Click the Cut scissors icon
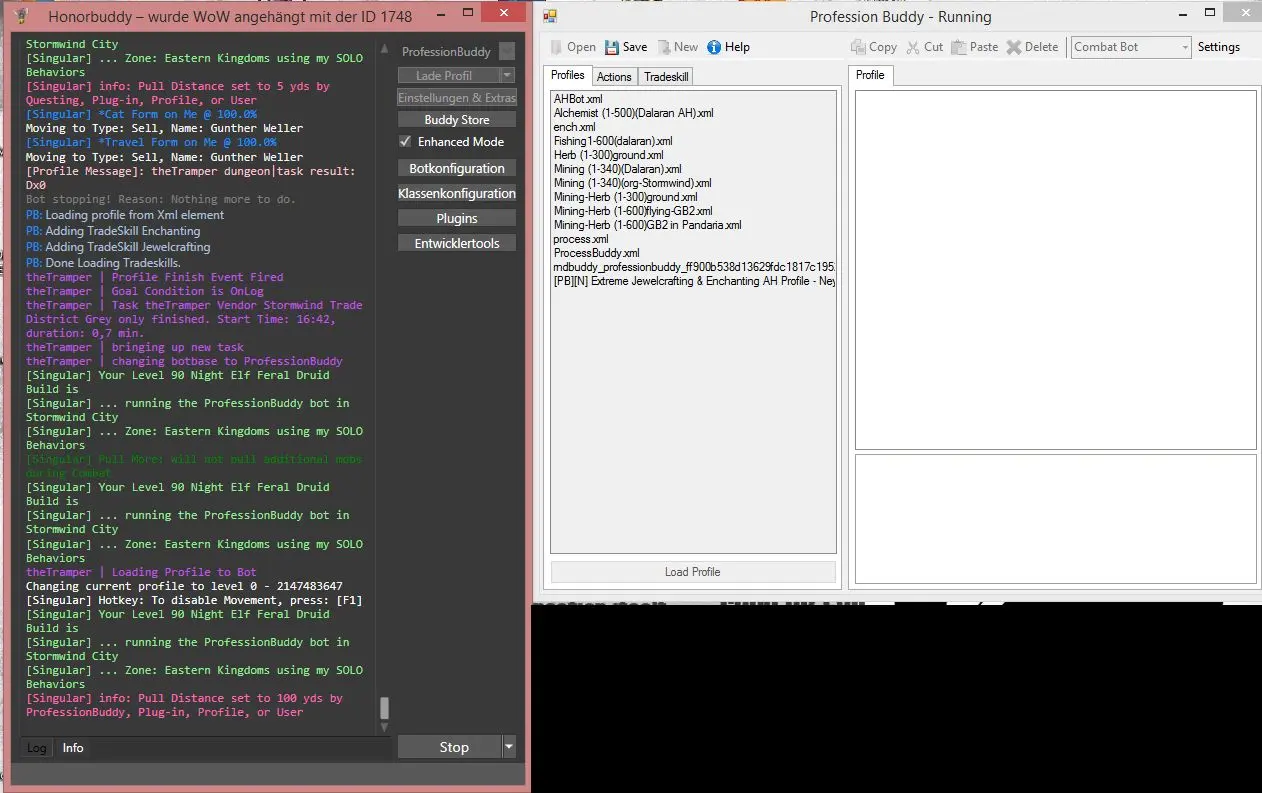The image size is (1262, 793). pyautogui.click(x=913, y=47)
